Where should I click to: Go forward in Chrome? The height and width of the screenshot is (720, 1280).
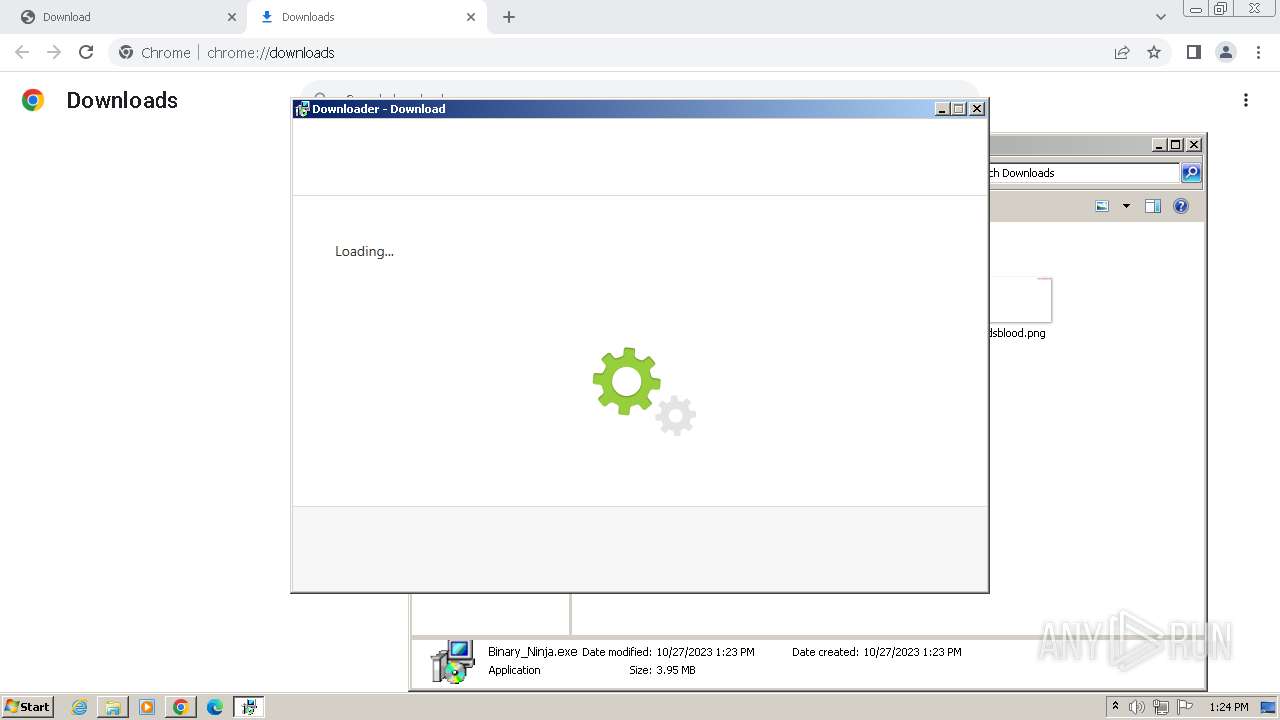tap(54, 52)
